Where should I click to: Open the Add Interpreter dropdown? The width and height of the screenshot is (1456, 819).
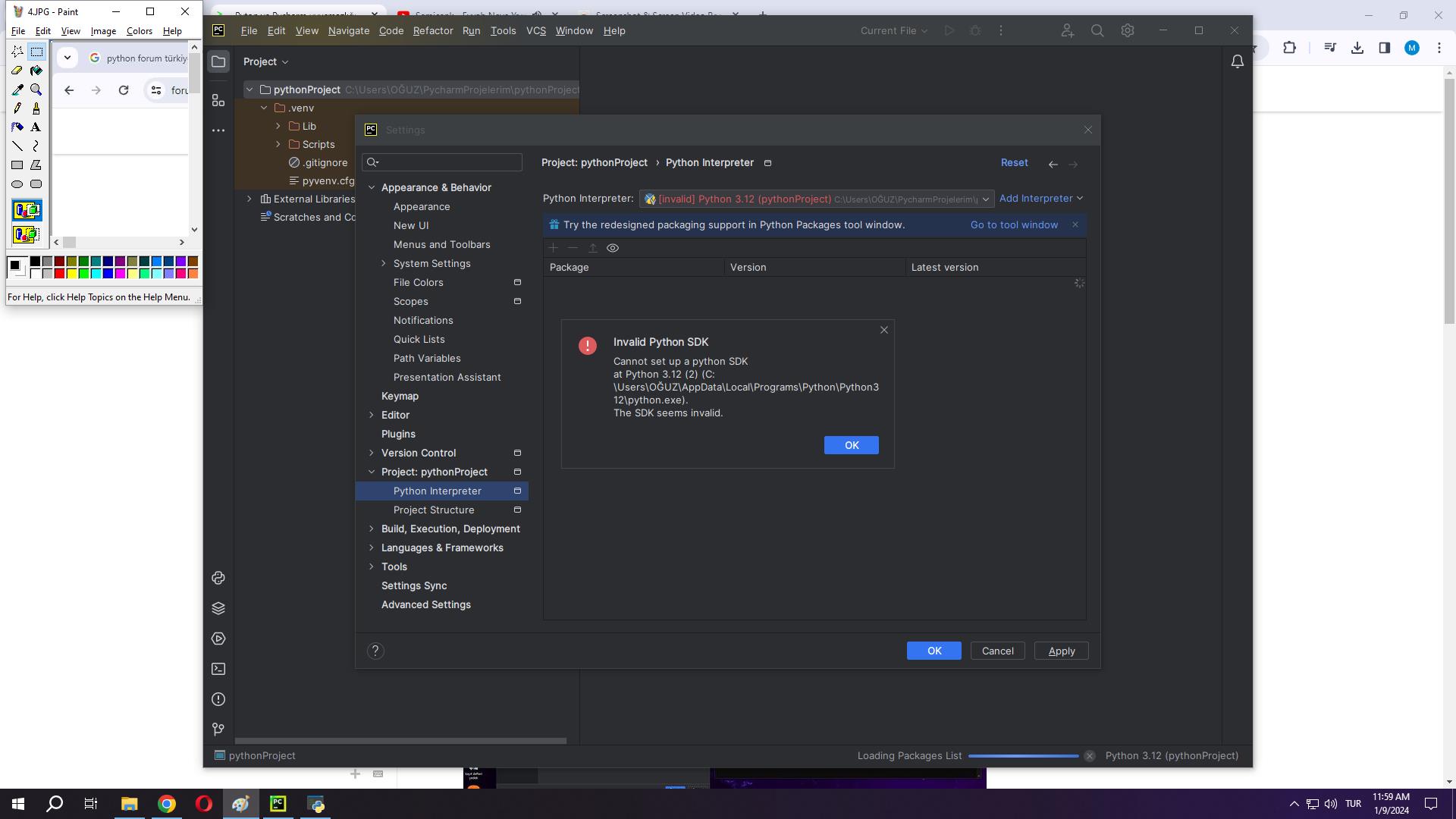1040,199
